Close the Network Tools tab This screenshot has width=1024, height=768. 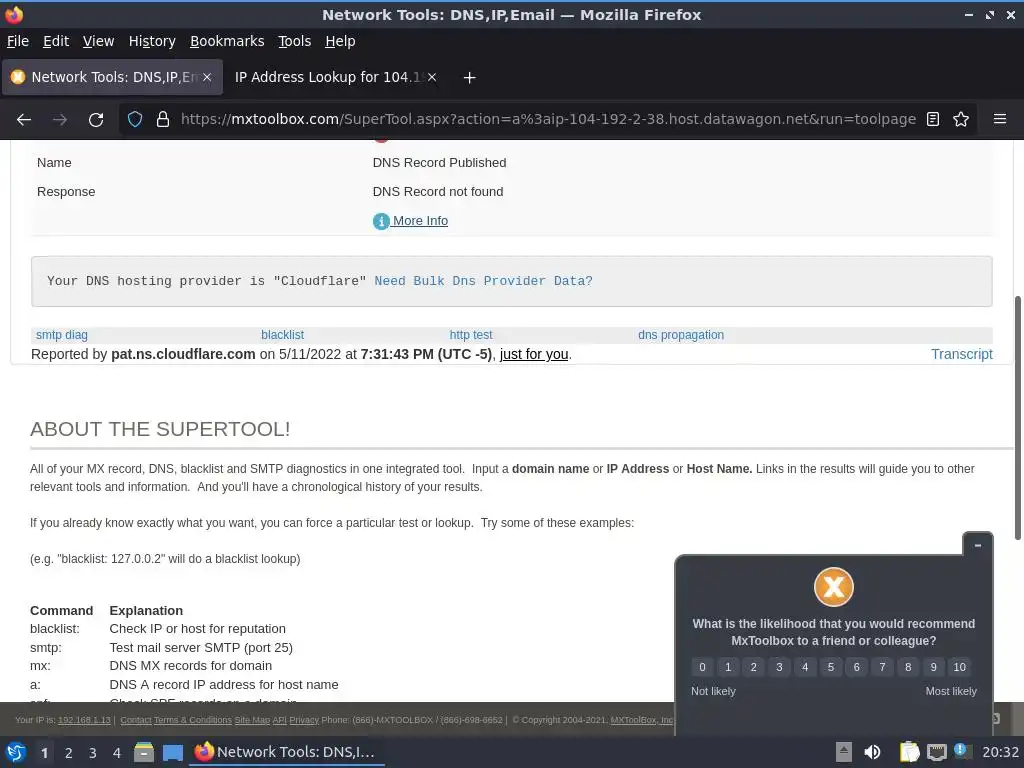tap(207, 77)
